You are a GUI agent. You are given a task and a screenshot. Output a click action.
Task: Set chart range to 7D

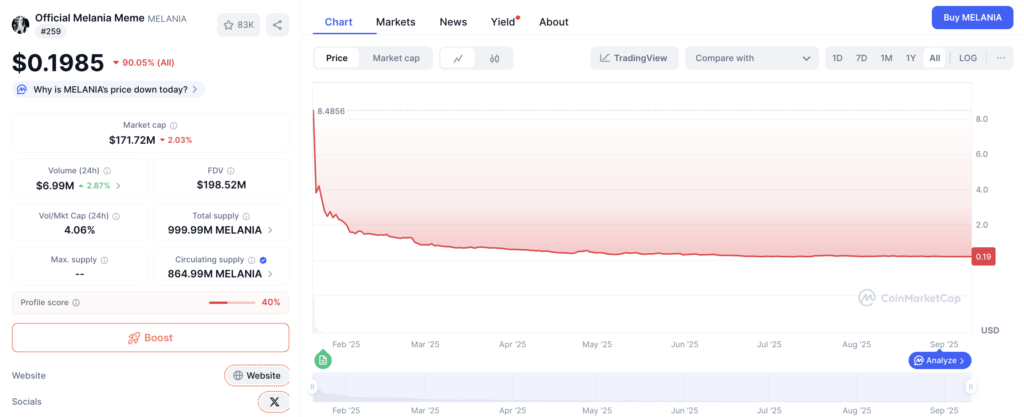[x=861, y=58]
